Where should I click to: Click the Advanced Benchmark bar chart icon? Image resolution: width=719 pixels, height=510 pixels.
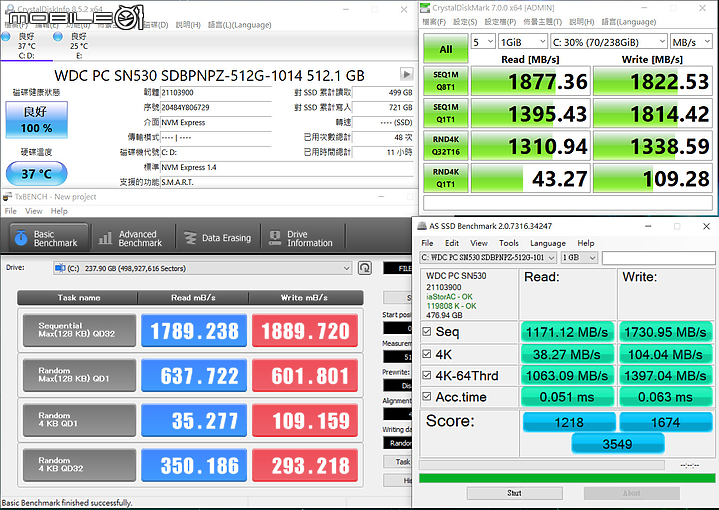(105, 238)
